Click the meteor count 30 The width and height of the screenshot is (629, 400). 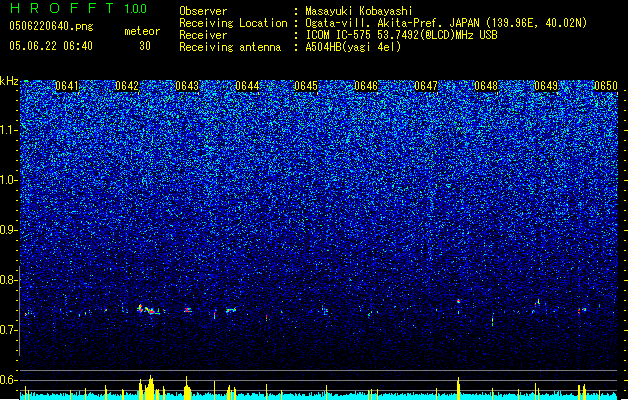pyautogui.click(x=145, y=46)
